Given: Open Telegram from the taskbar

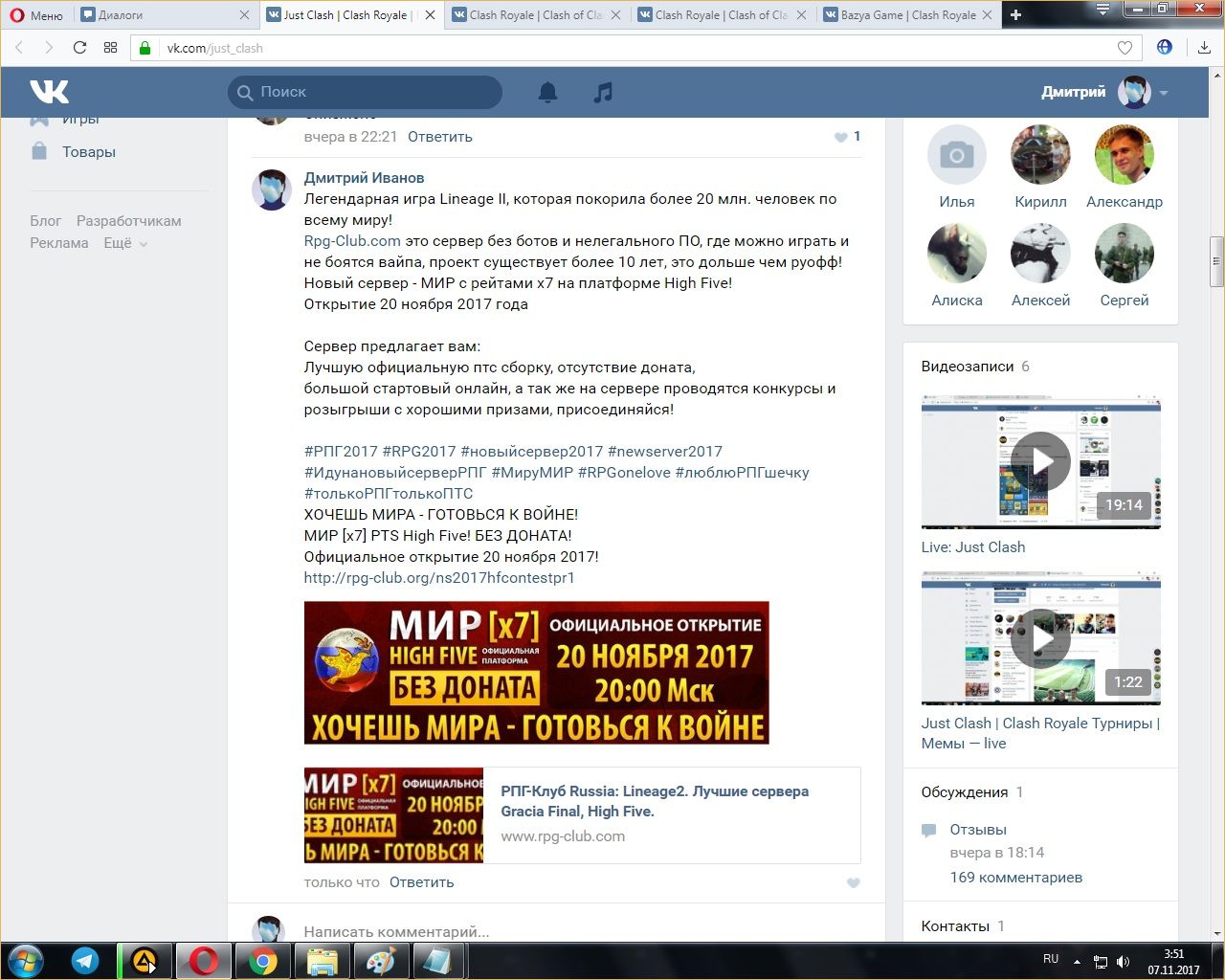Looking at the screenshot, I should 85,961.
